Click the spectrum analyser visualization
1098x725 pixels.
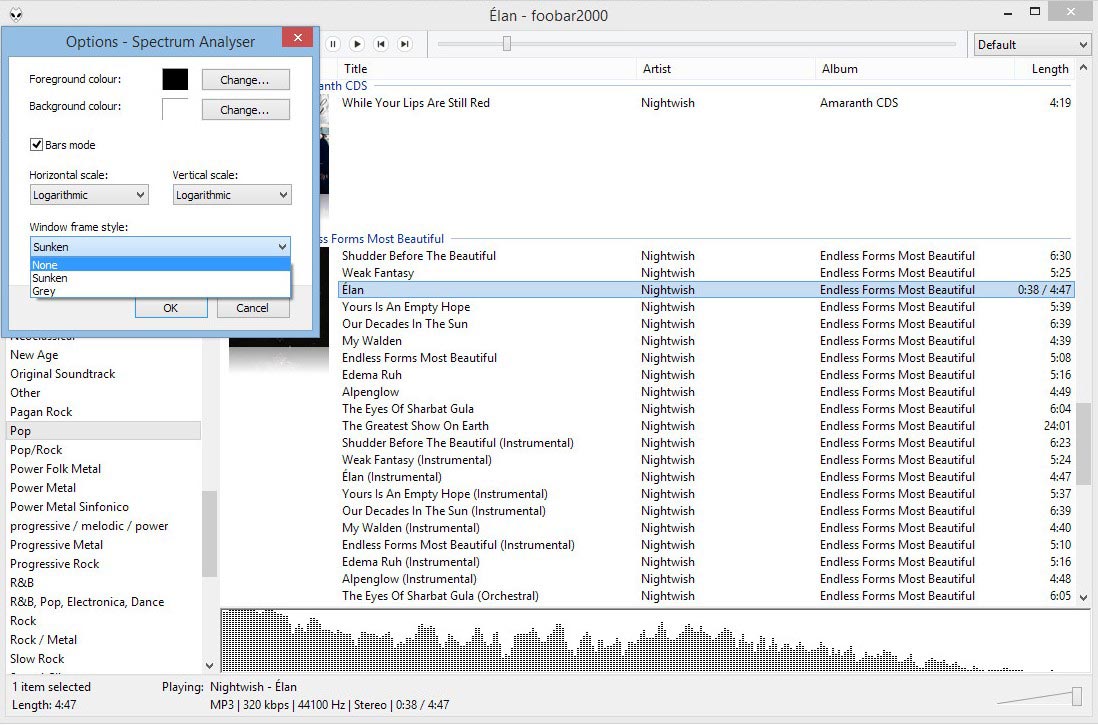(650, 640)
